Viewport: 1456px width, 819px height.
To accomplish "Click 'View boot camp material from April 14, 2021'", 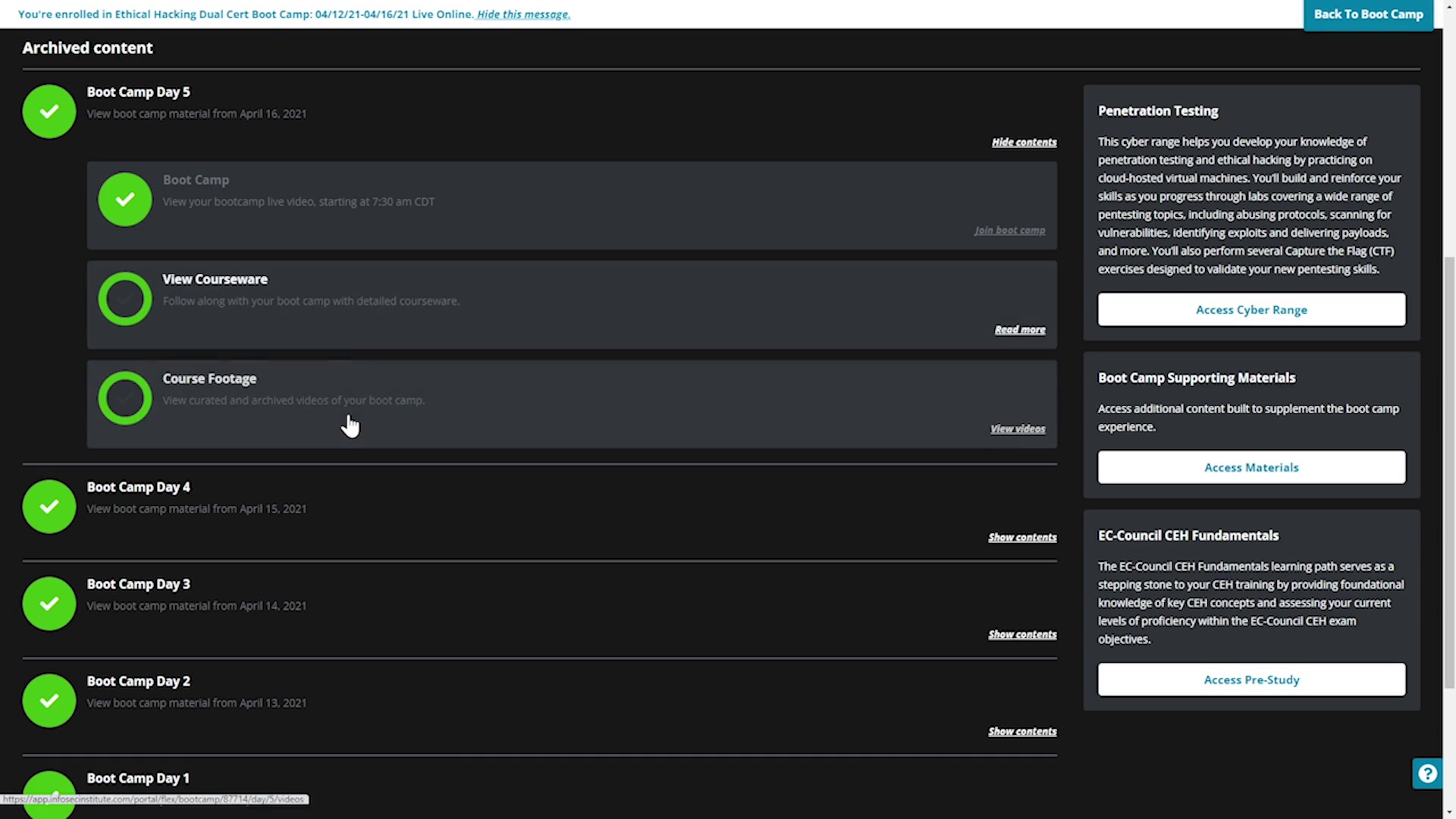I will [x=196, y=606].
